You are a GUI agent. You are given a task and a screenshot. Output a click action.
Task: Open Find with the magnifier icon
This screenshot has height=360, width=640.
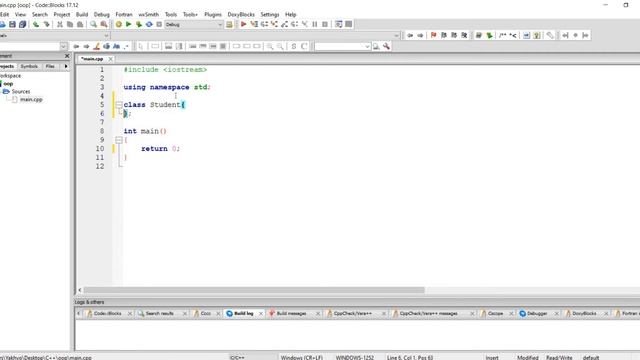coord(93,24)
